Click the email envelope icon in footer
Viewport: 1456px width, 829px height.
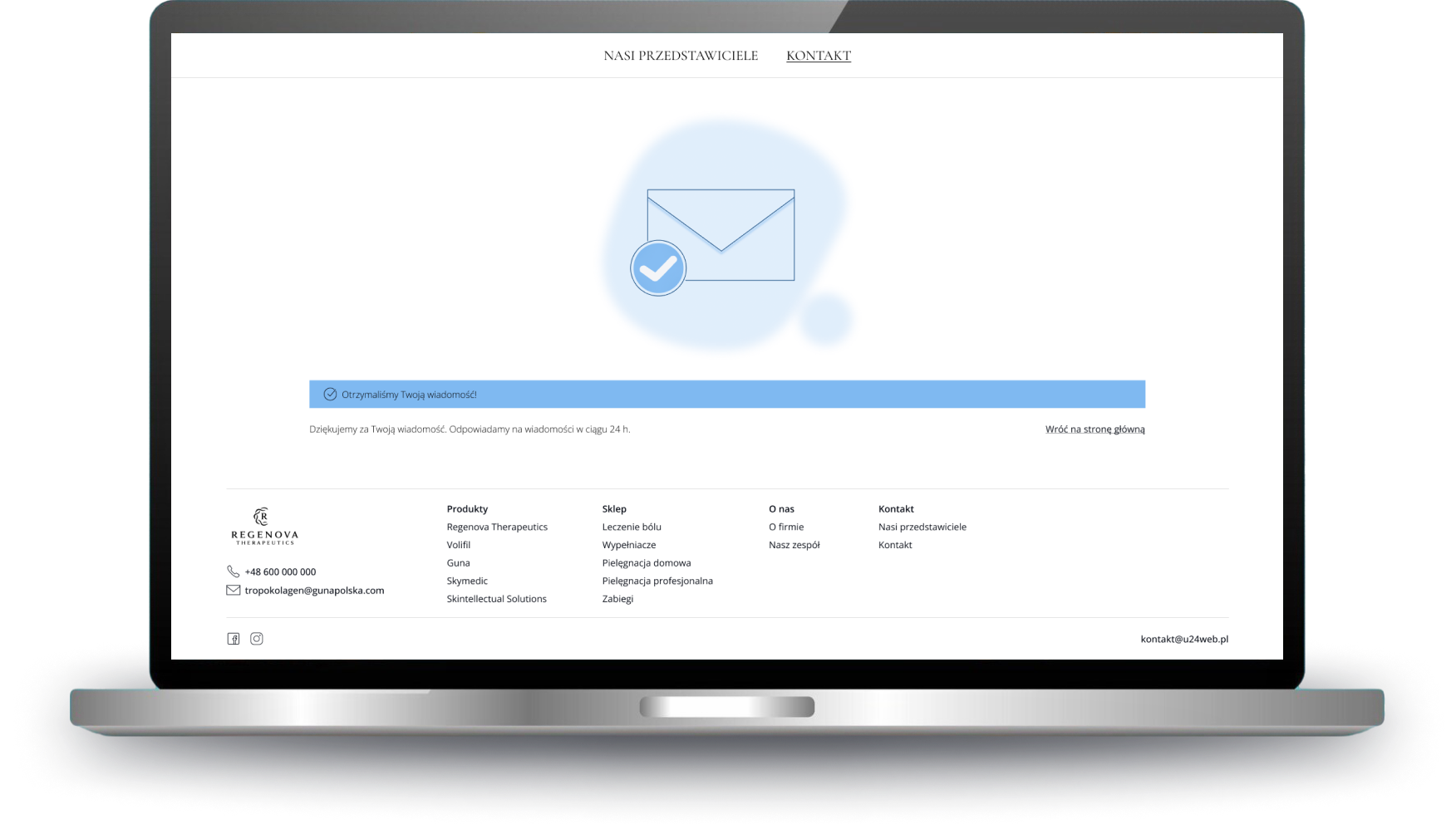(233, 591)
